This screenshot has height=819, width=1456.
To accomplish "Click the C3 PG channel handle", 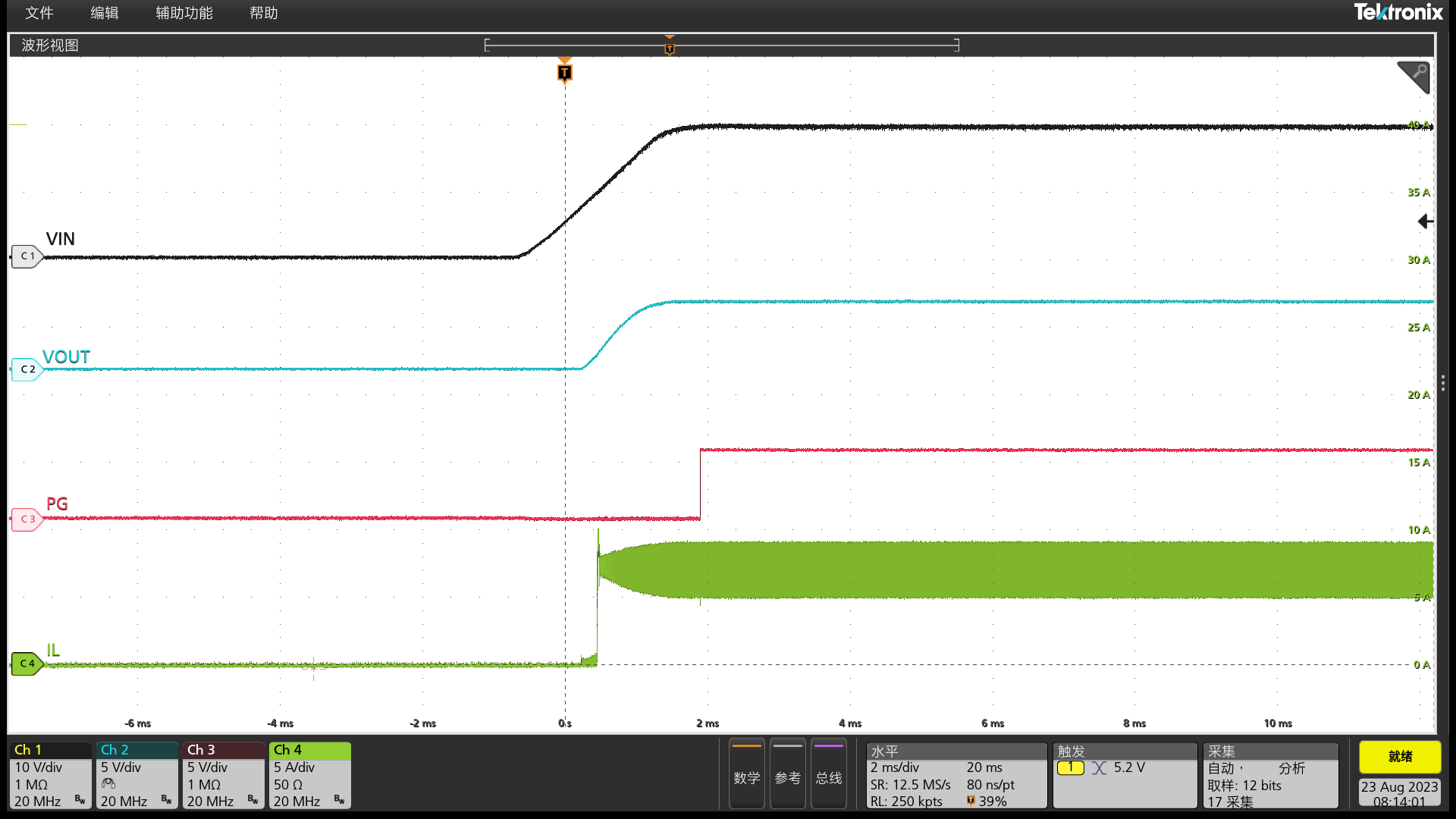I will pos(27,519).
